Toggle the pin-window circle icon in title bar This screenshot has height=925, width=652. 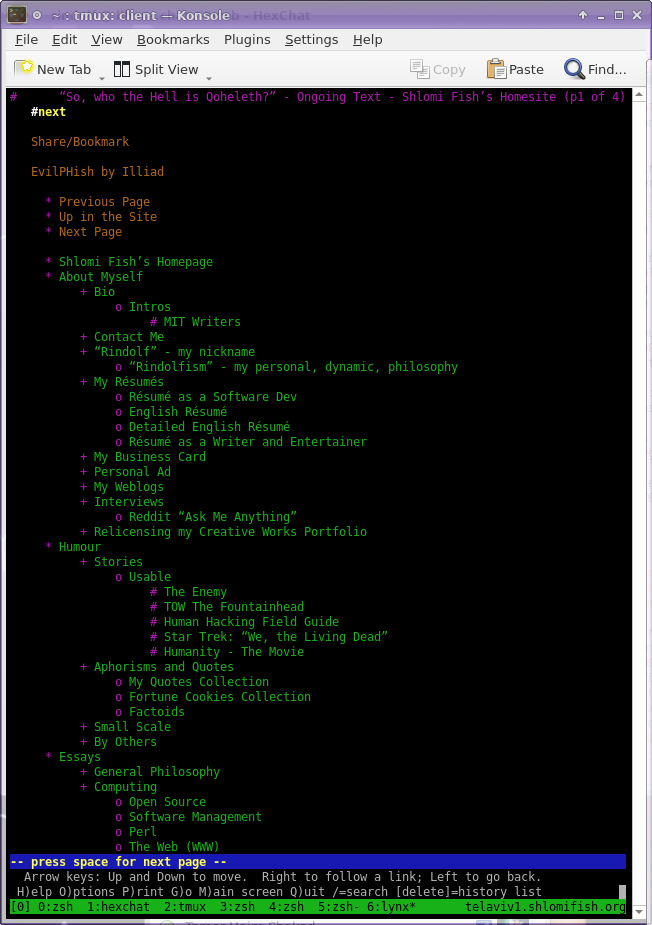click(37, 15)
